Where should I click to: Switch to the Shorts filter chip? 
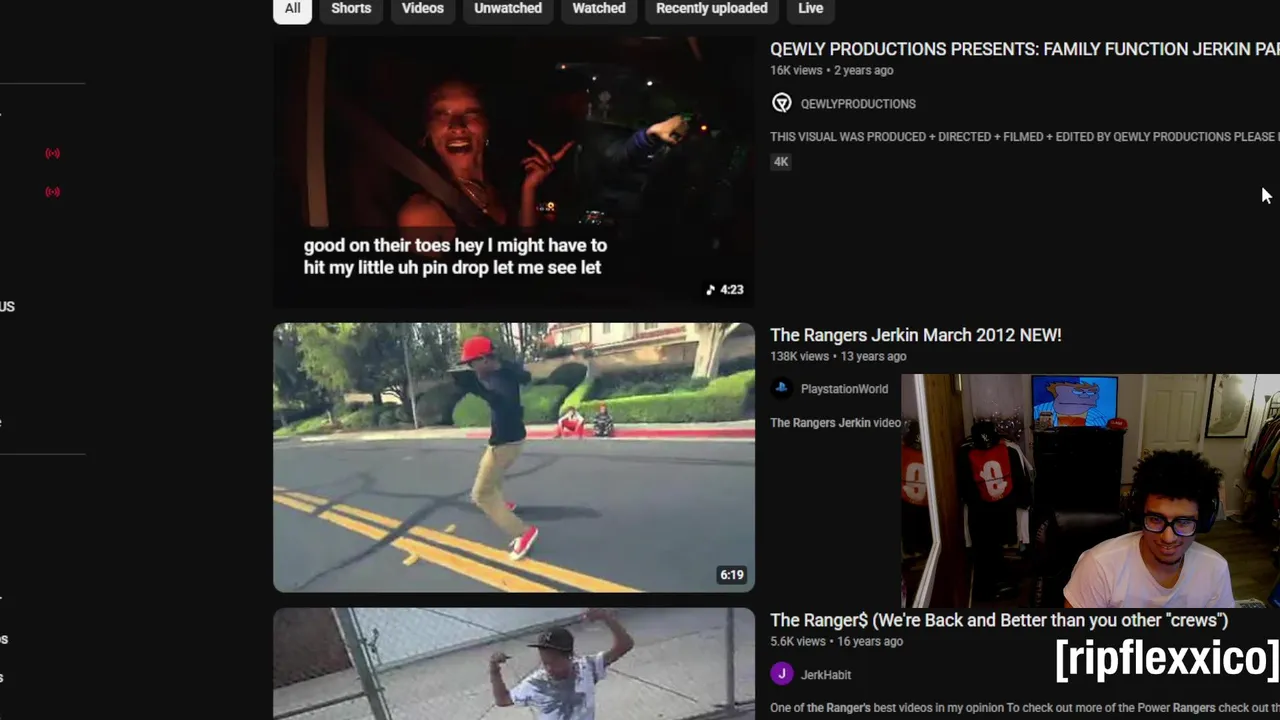(351, 9)
